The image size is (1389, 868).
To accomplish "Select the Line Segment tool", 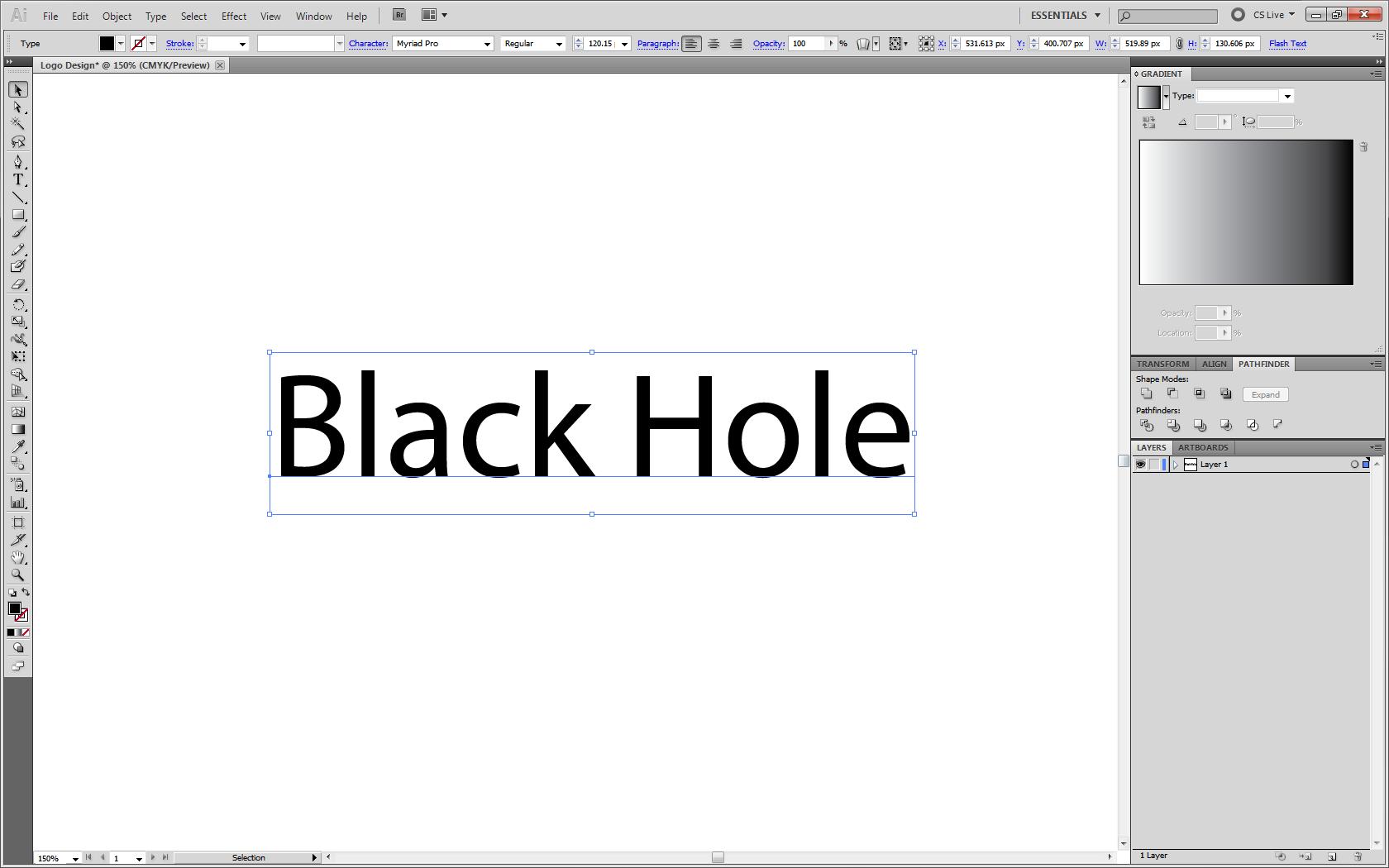I will tap(18, 198).
